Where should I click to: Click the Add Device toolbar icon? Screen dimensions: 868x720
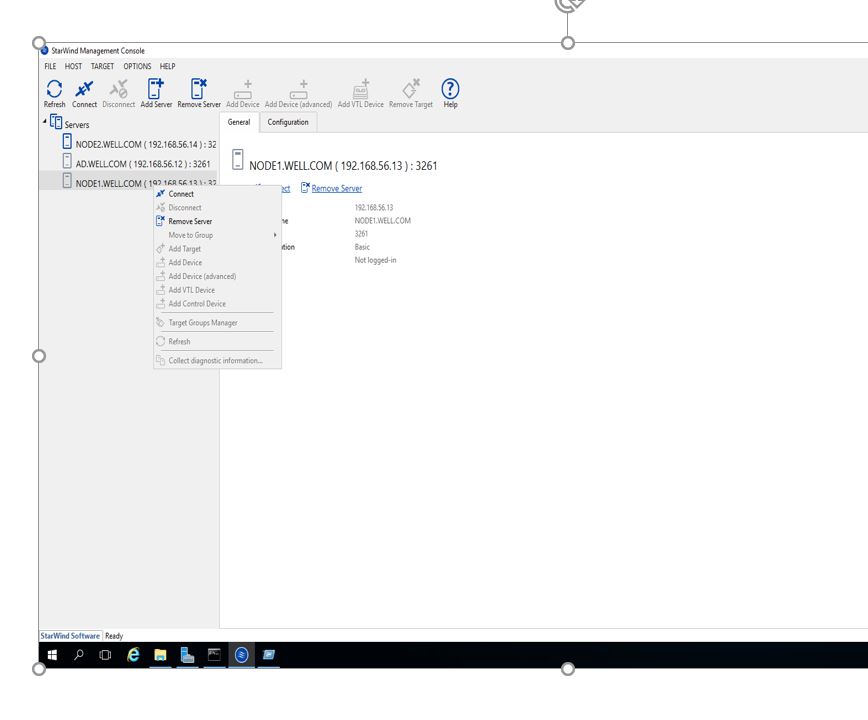(x=242, y=93)
